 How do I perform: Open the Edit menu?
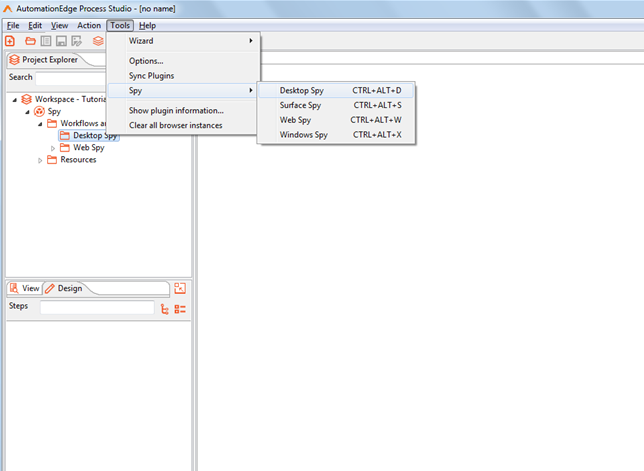point(35,25)
